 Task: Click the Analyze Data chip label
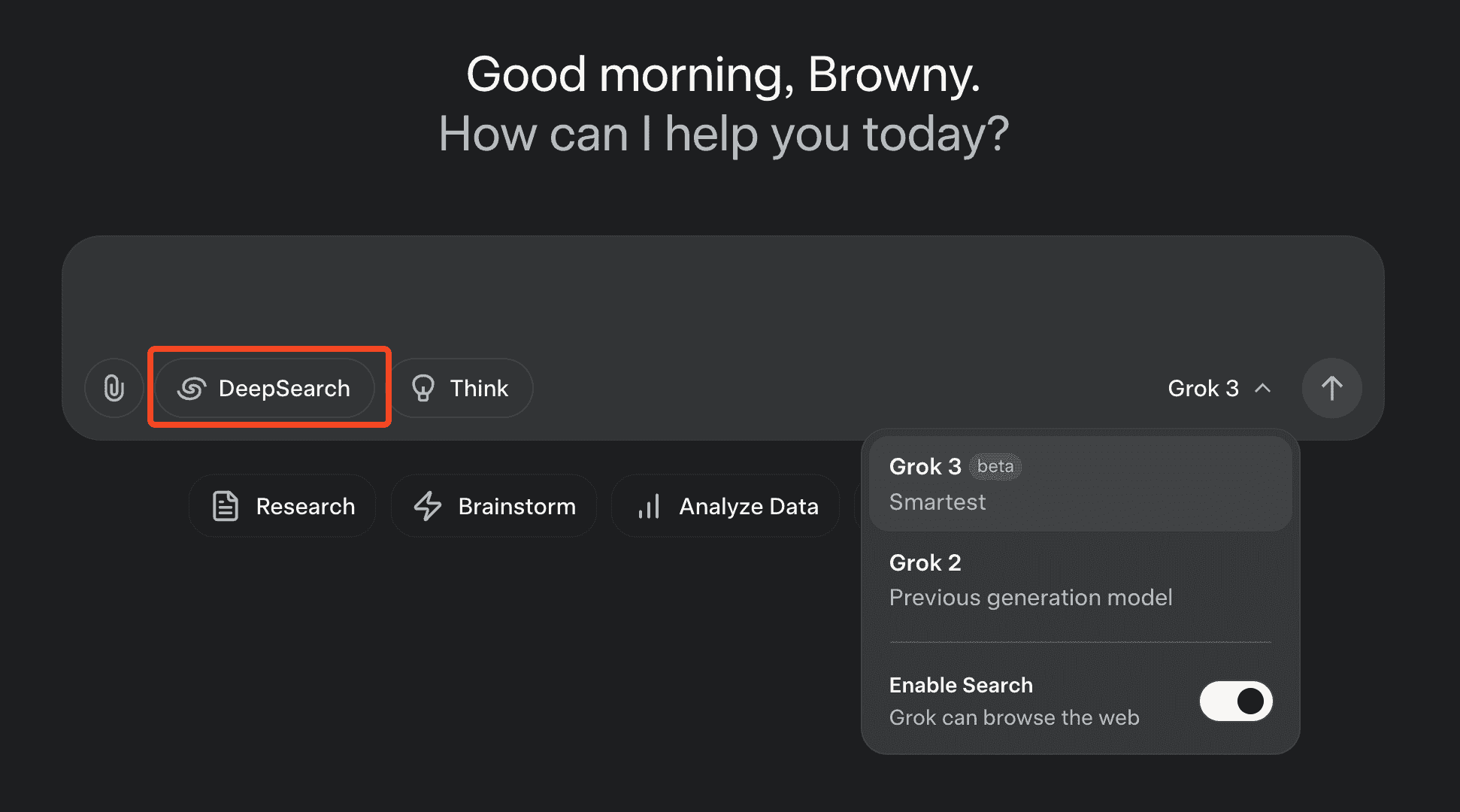pyautogui.click(x=748, y=506)
